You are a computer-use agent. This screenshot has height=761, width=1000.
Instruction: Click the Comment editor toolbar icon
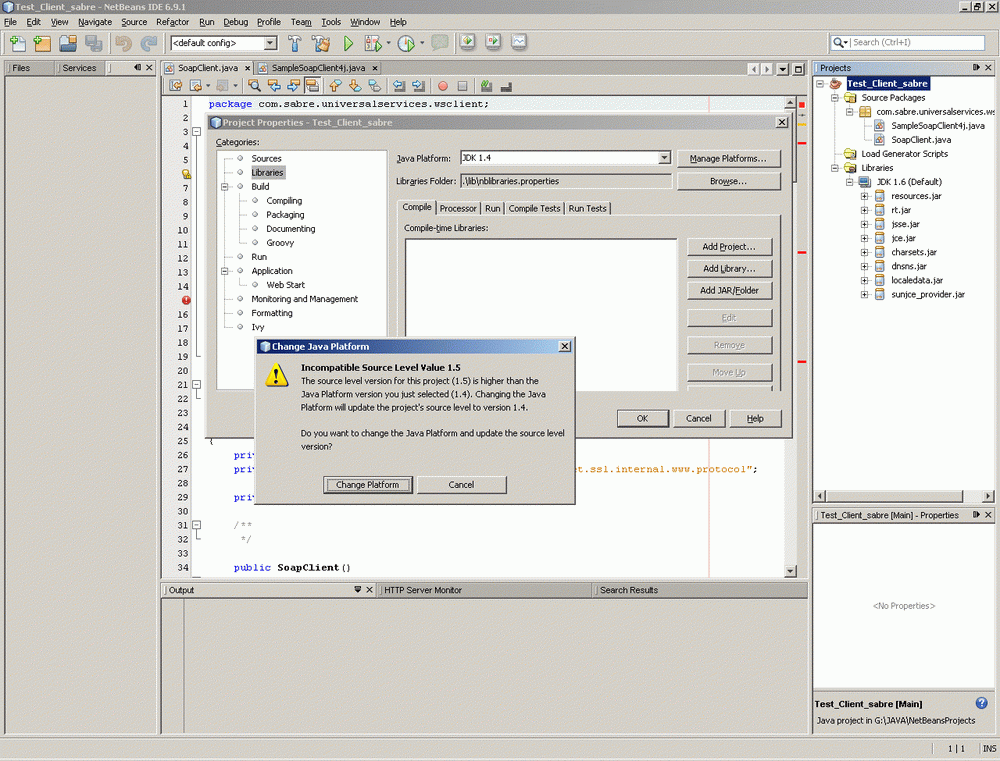click(486, 85)
